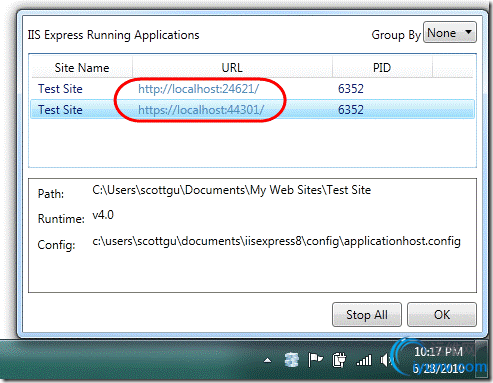Image resolution: width=493 pixels, height=383 pixels.
Task: Open the Group By dropdown showing None
Action: coord(450,33)
